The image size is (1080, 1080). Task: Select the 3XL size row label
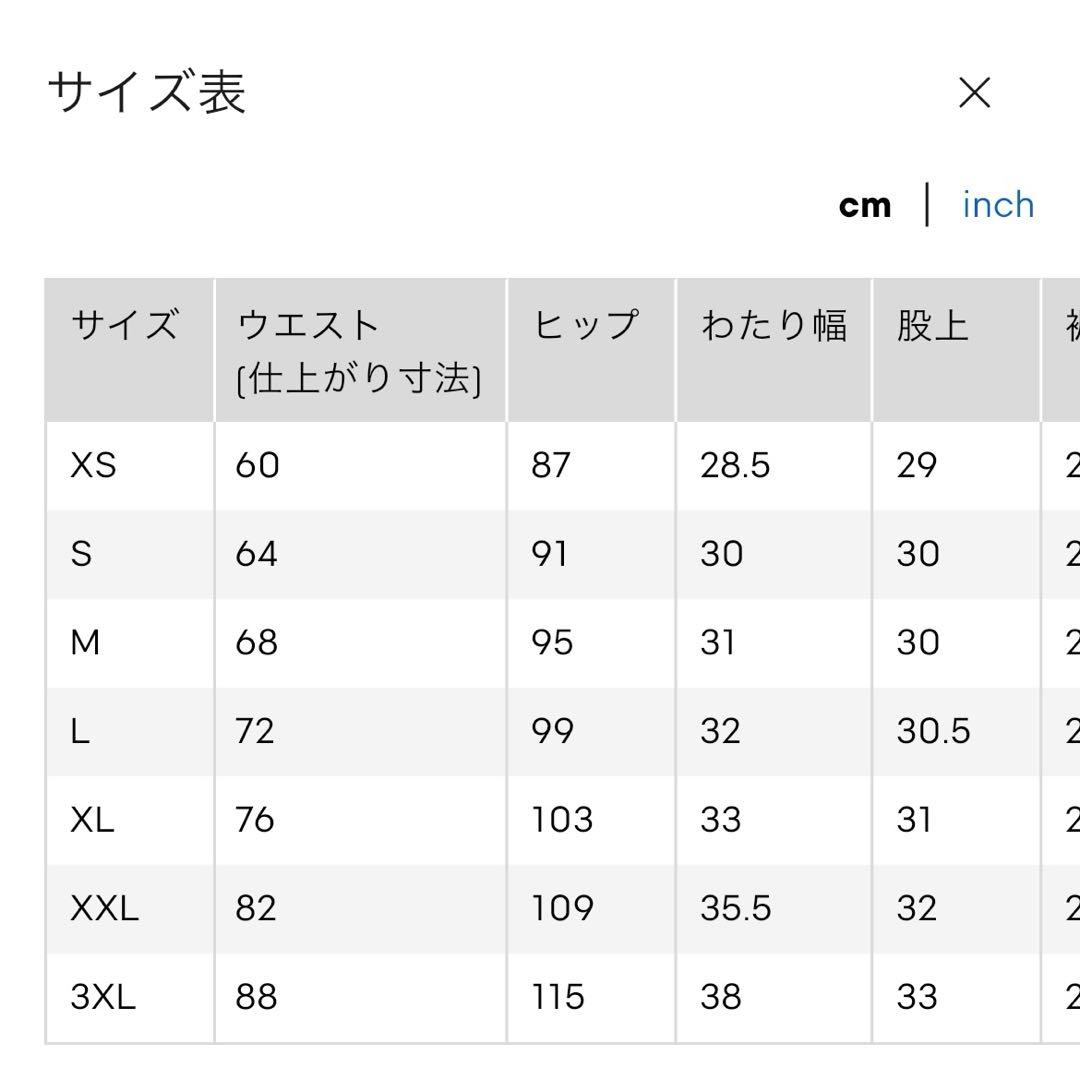(x=103, y=997)
